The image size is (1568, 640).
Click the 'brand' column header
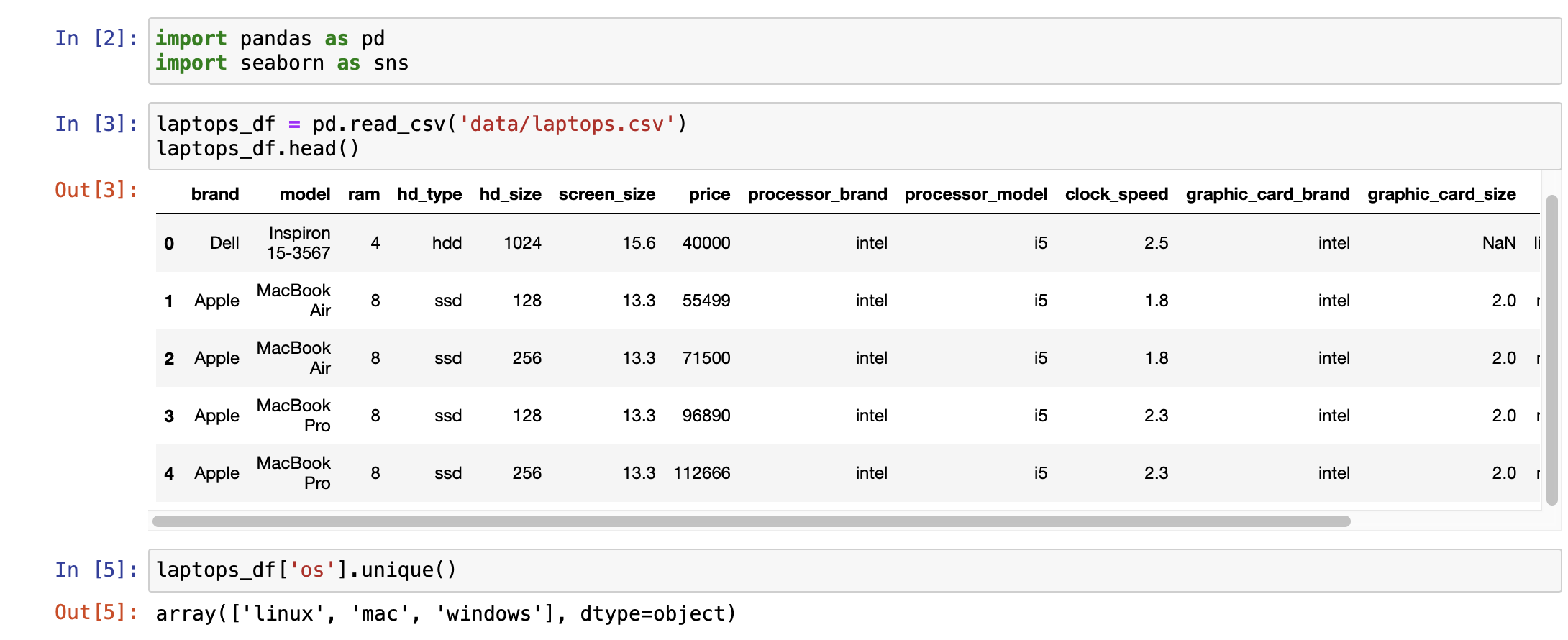click(214, 194)
